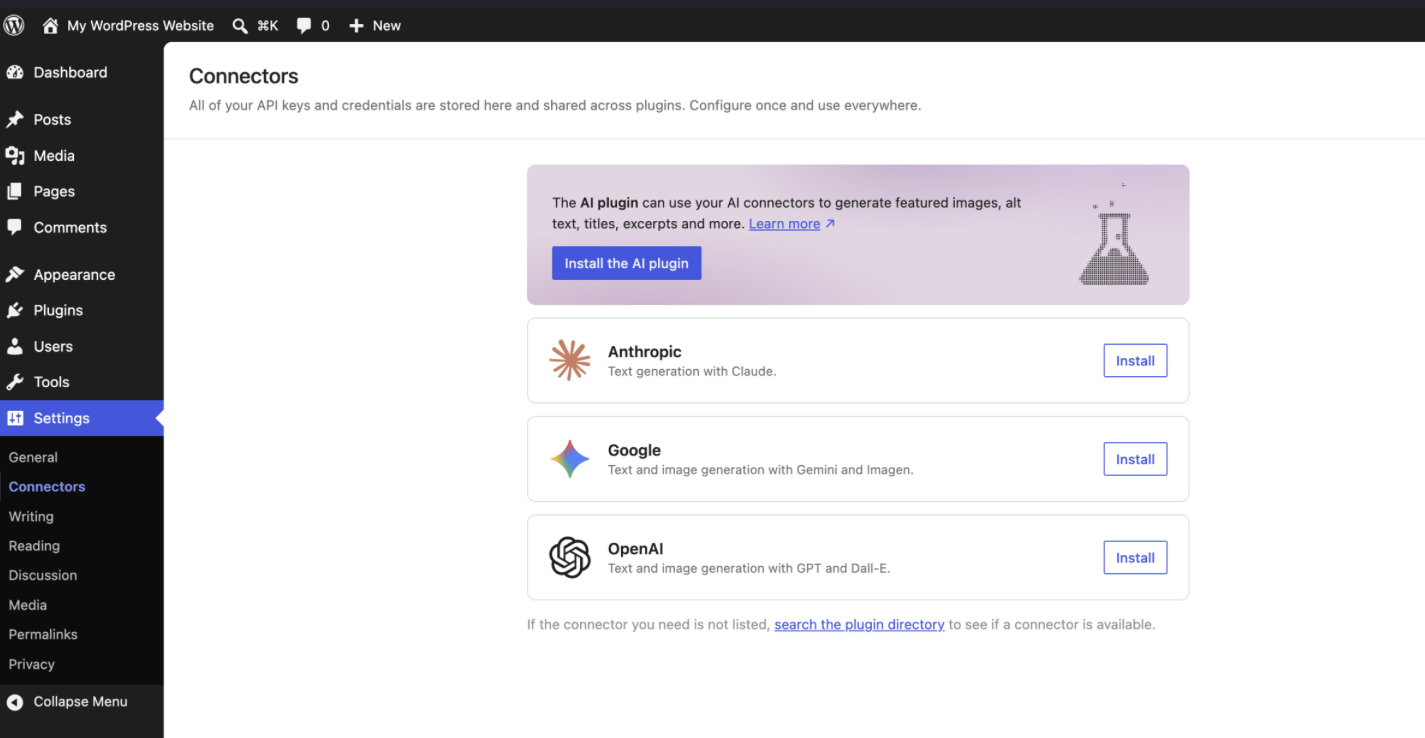Open the Users menu
This screenshot has width=1425, height=738.
pos(82,346)
